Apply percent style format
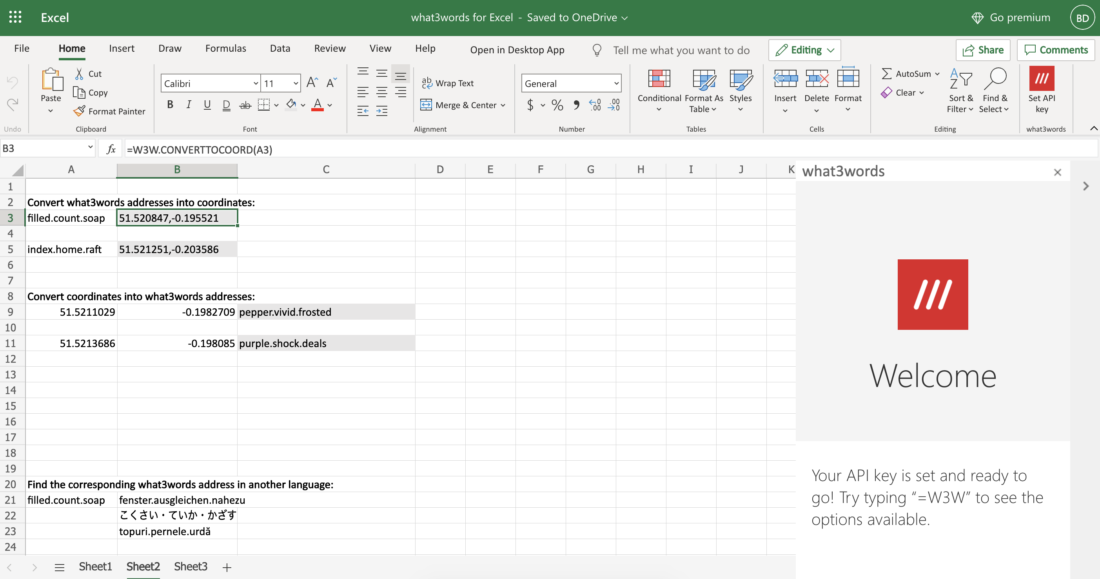 pyautogui.click(x=557, y=105)
